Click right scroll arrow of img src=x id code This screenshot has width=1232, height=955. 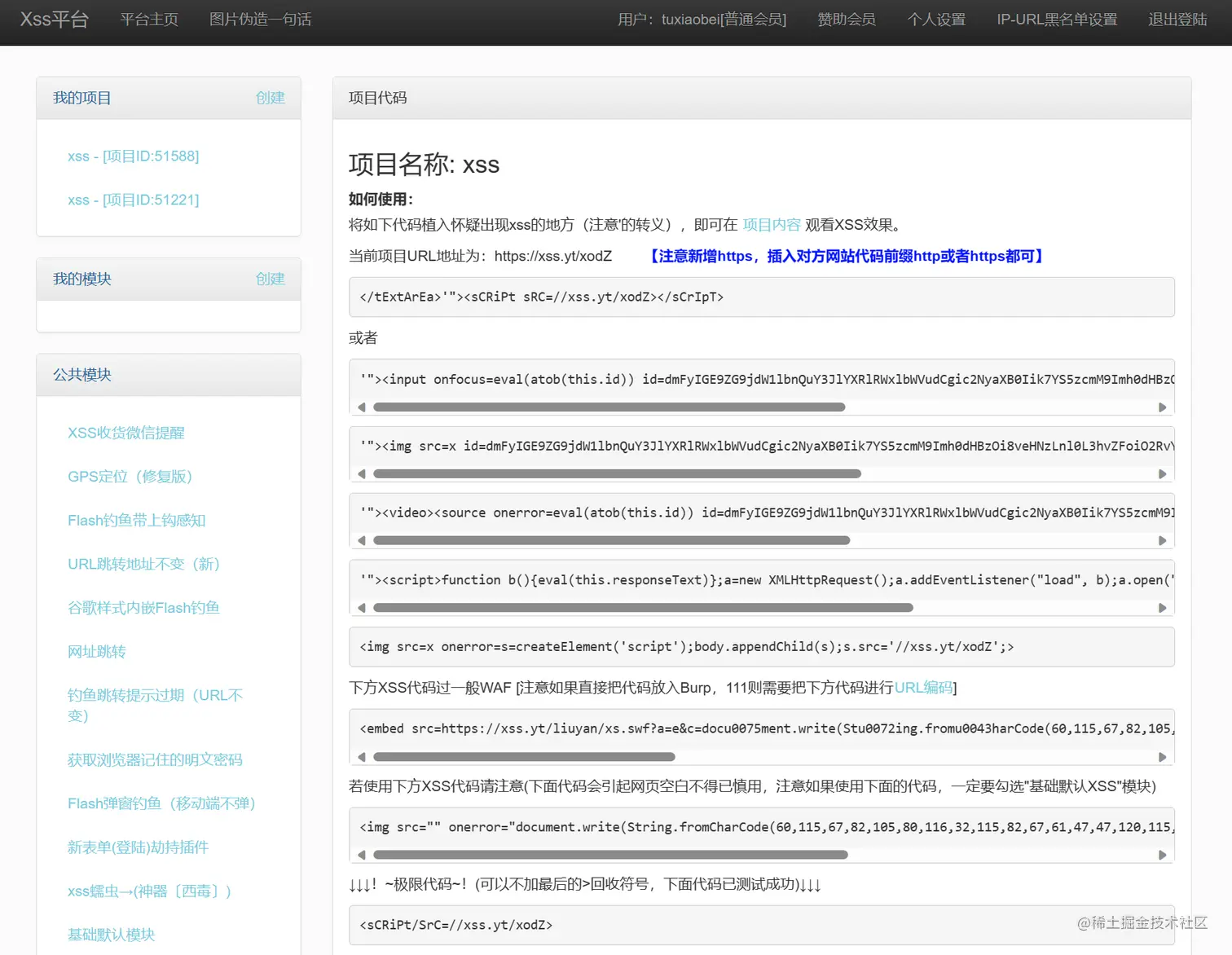point(1163,474)
